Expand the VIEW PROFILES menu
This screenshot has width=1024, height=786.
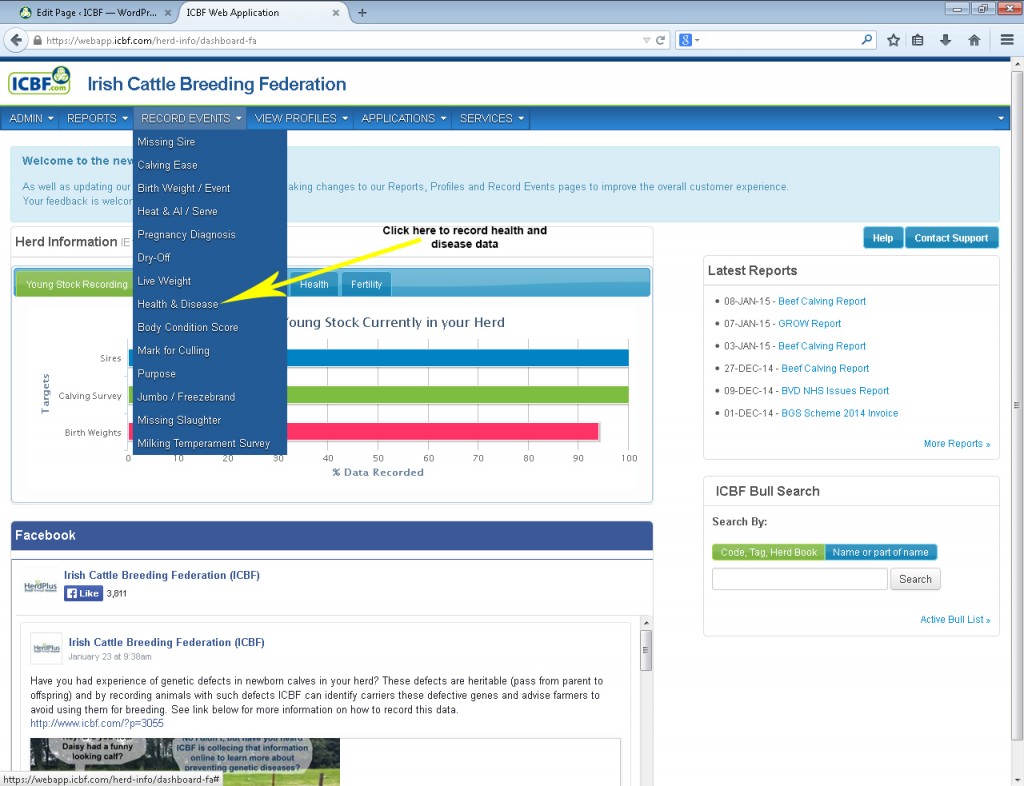tap(301, 118)
